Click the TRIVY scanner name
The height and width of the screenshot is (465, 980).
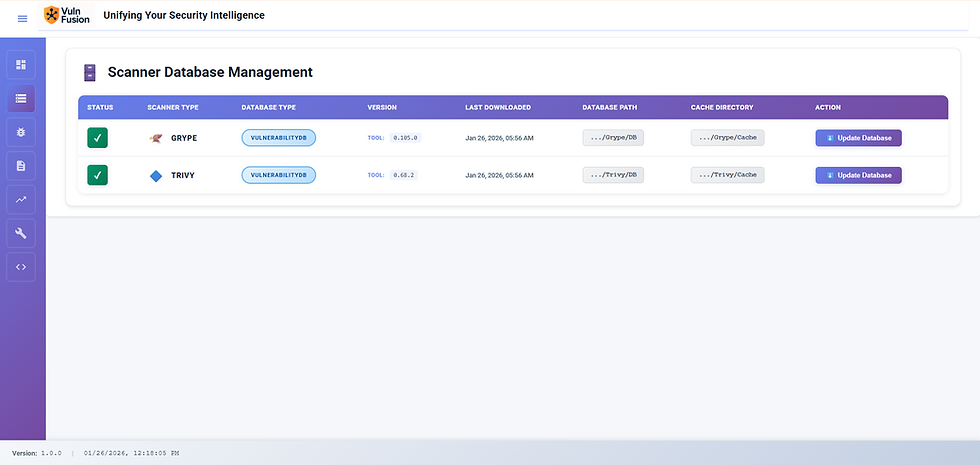click(182, 175)
